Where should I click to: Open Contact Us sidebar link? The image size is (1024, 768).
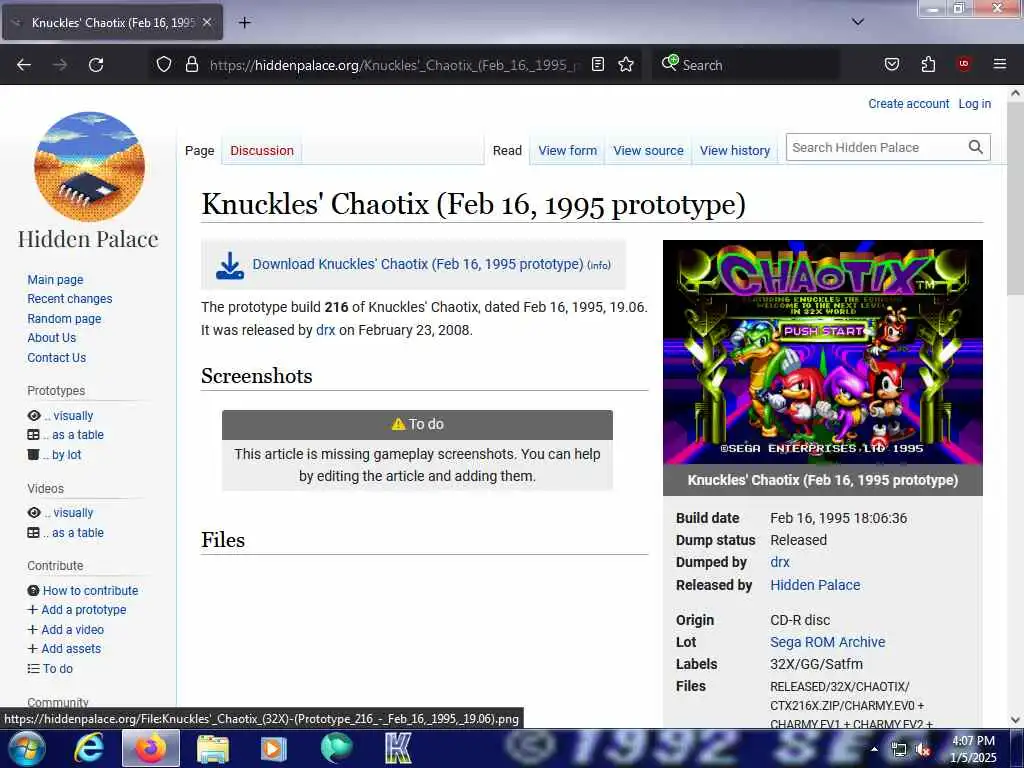[x=57, y=358]
